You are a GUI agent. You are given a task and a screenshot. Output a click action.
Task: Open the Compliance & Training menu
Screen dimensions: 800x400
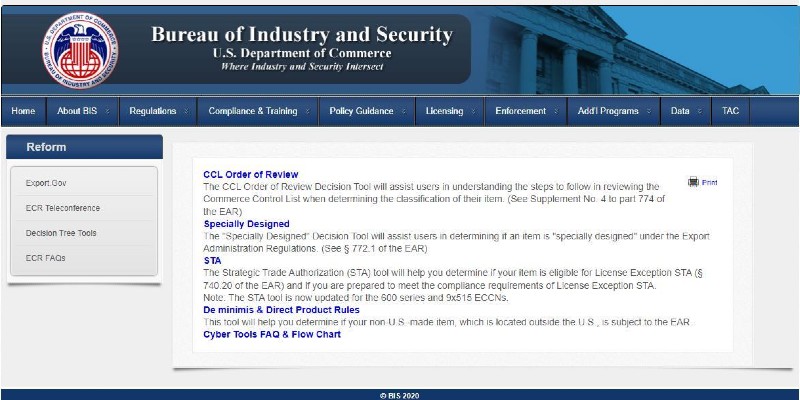point(258,111)
